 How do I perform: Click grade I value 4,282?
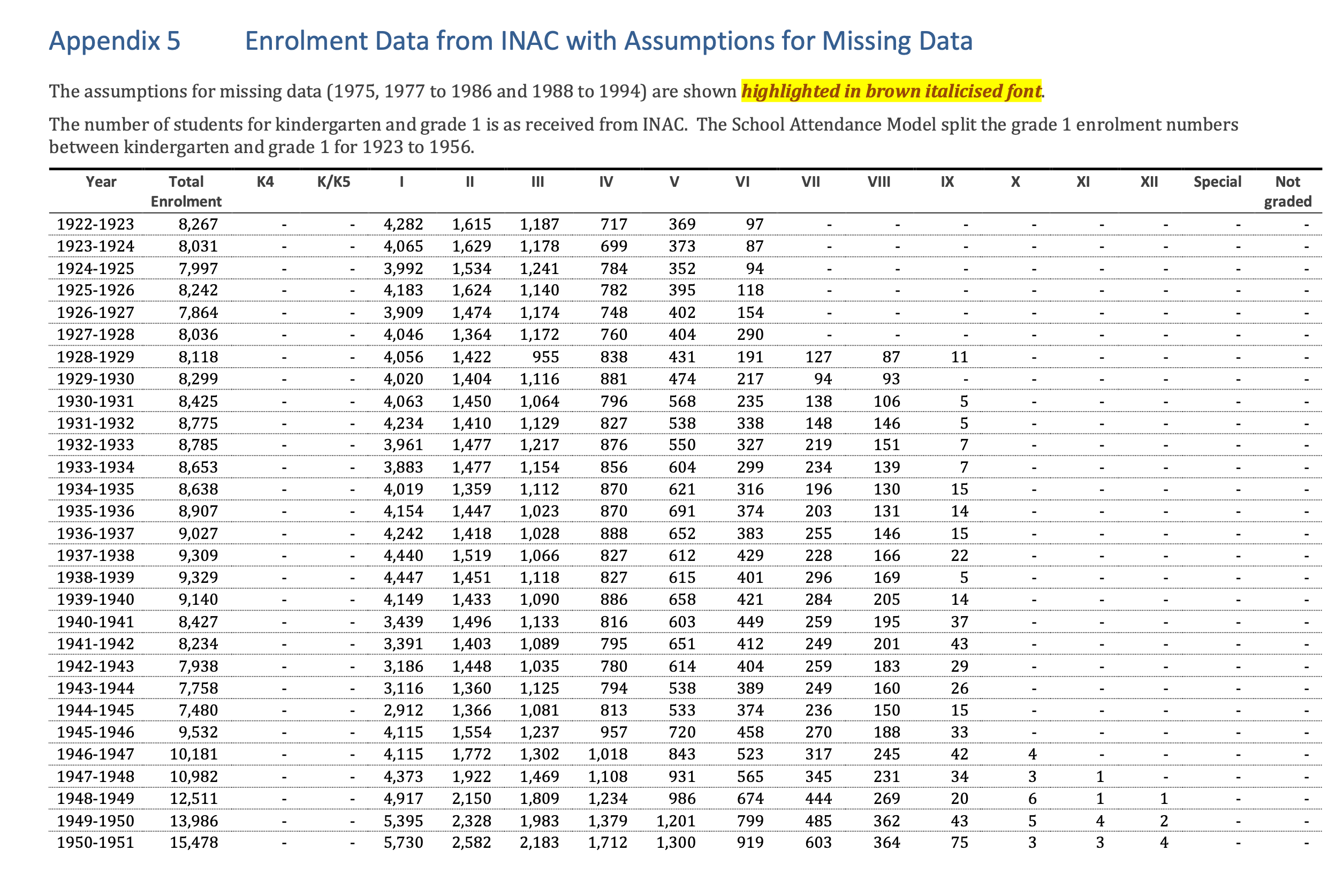pyautogui.click(x=404, y=224)
